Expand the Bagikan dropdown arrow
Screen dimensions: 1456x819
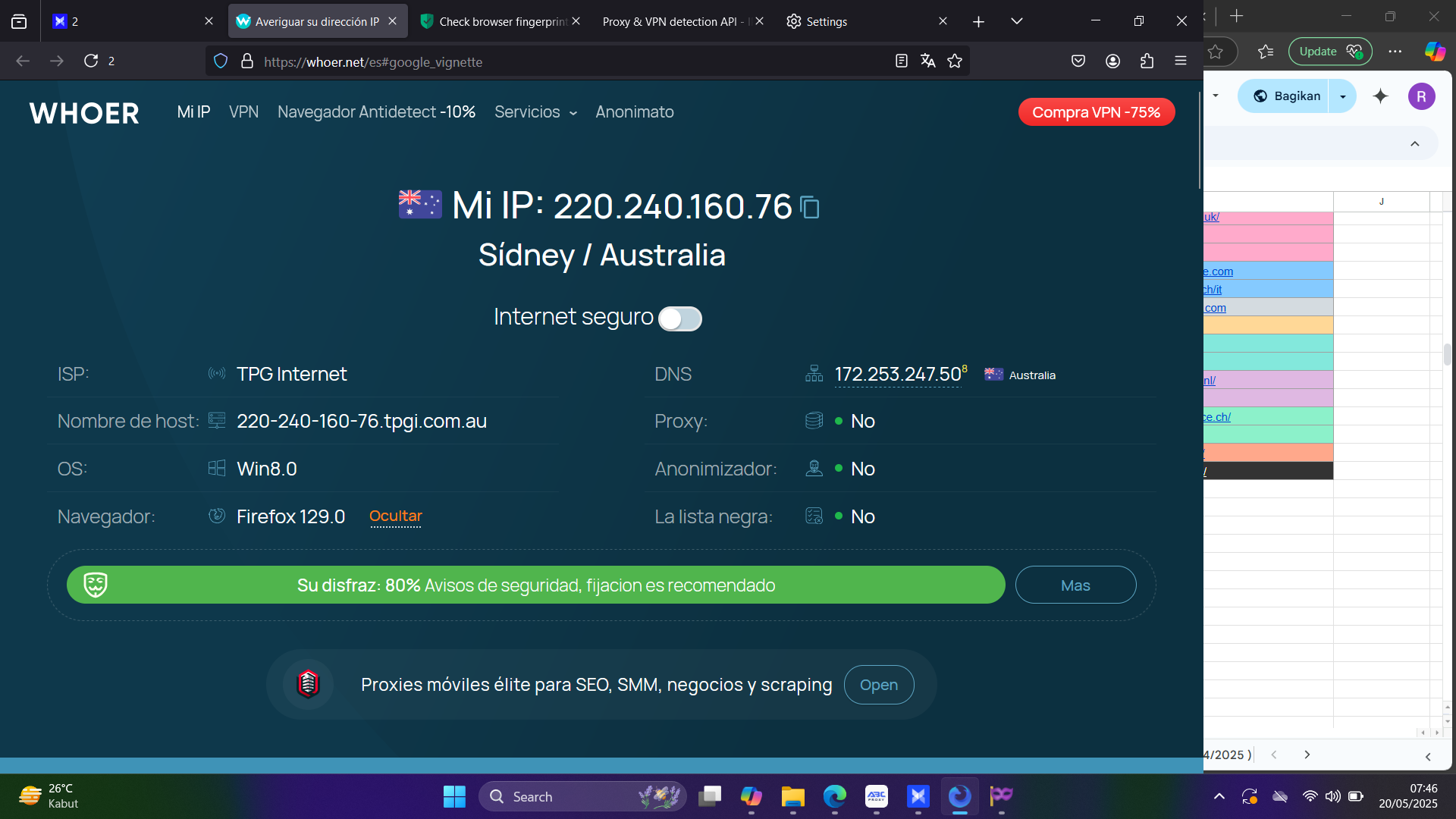(1343, 96)
